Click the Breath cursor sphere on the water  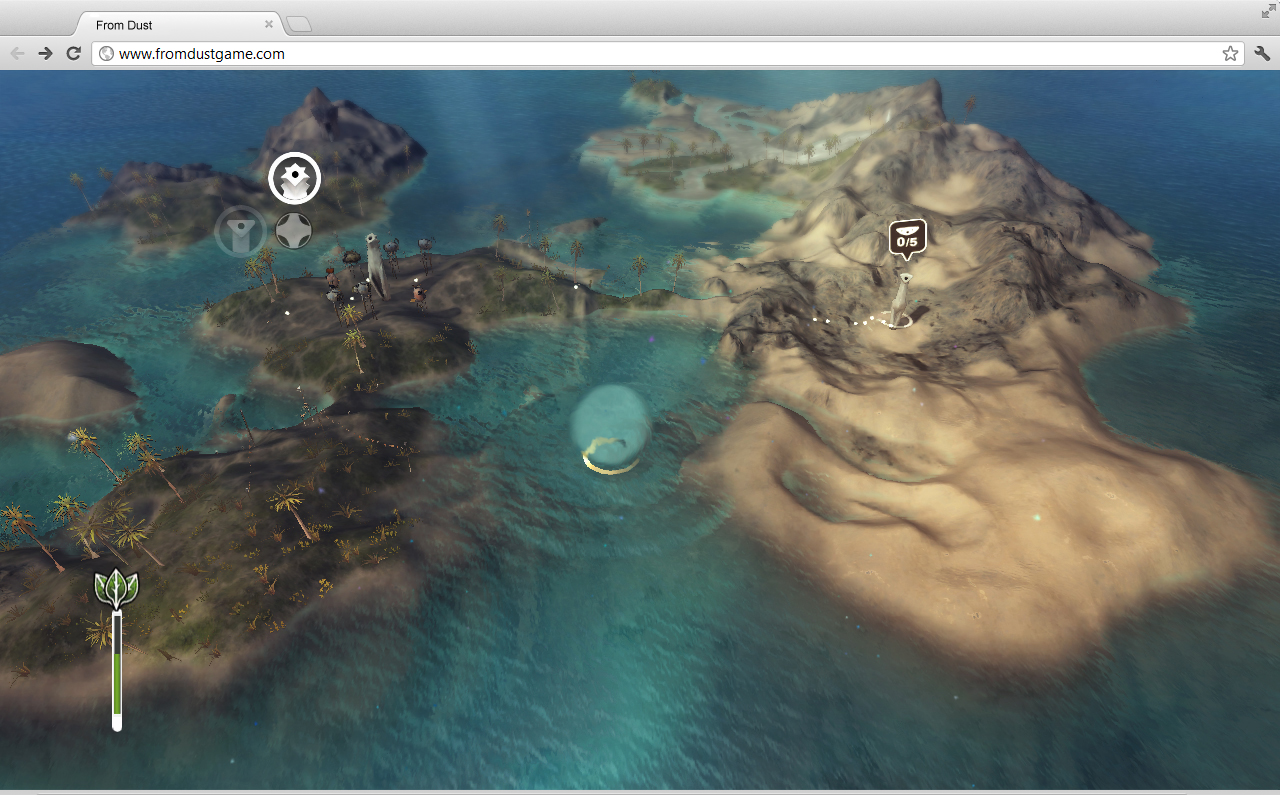pos(611,430)
